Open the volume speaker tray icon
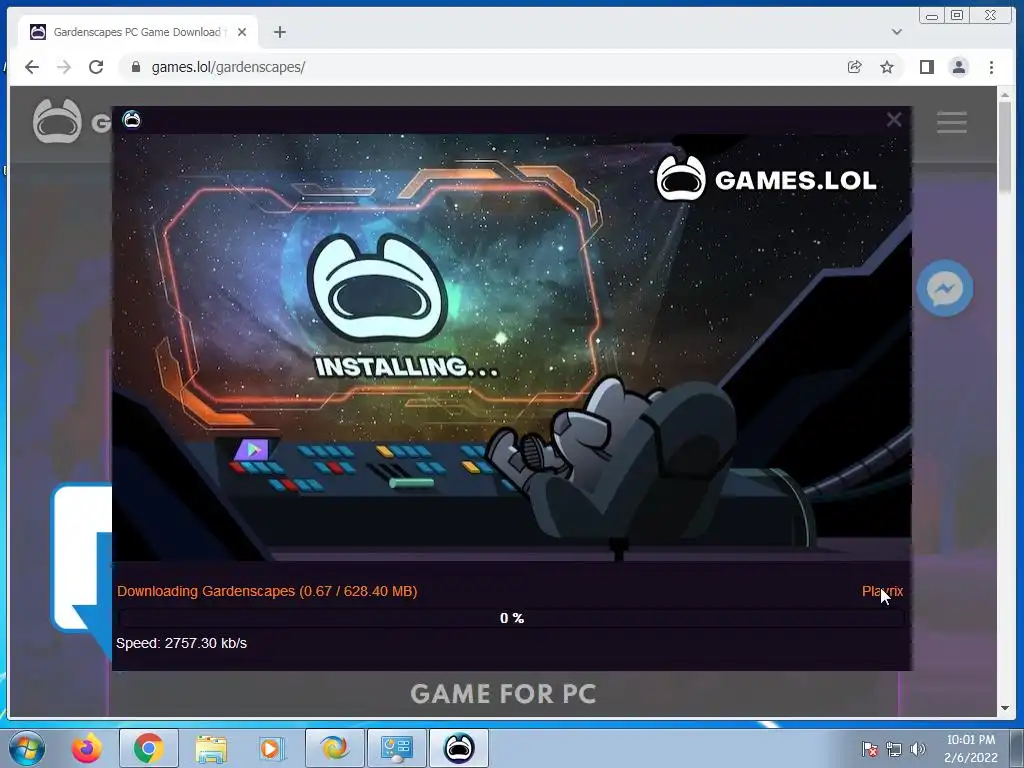Image resolution: width=1024 pixels, height=768 pixels. [918, 749]
